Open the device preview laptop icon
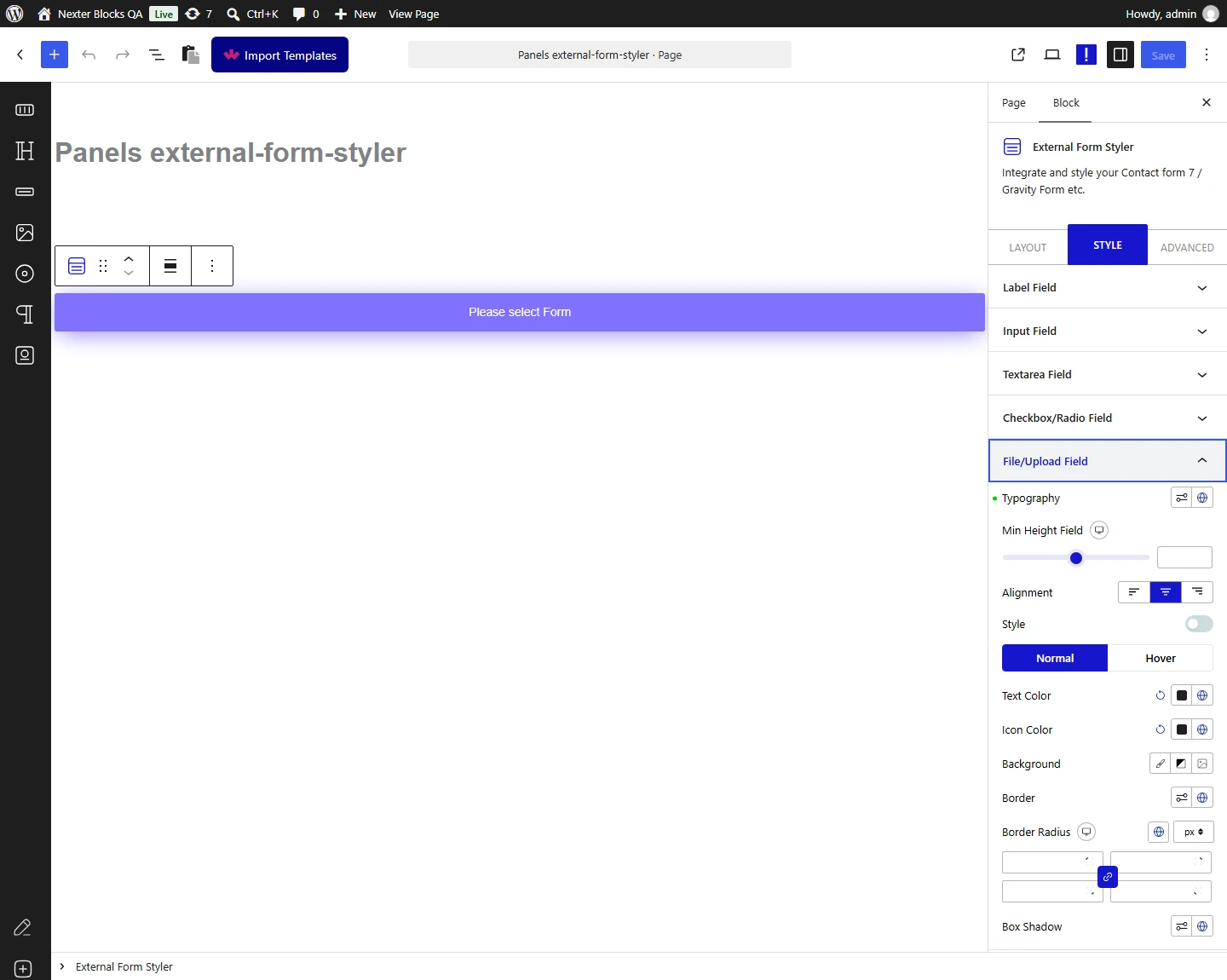 click(1052, 55)
